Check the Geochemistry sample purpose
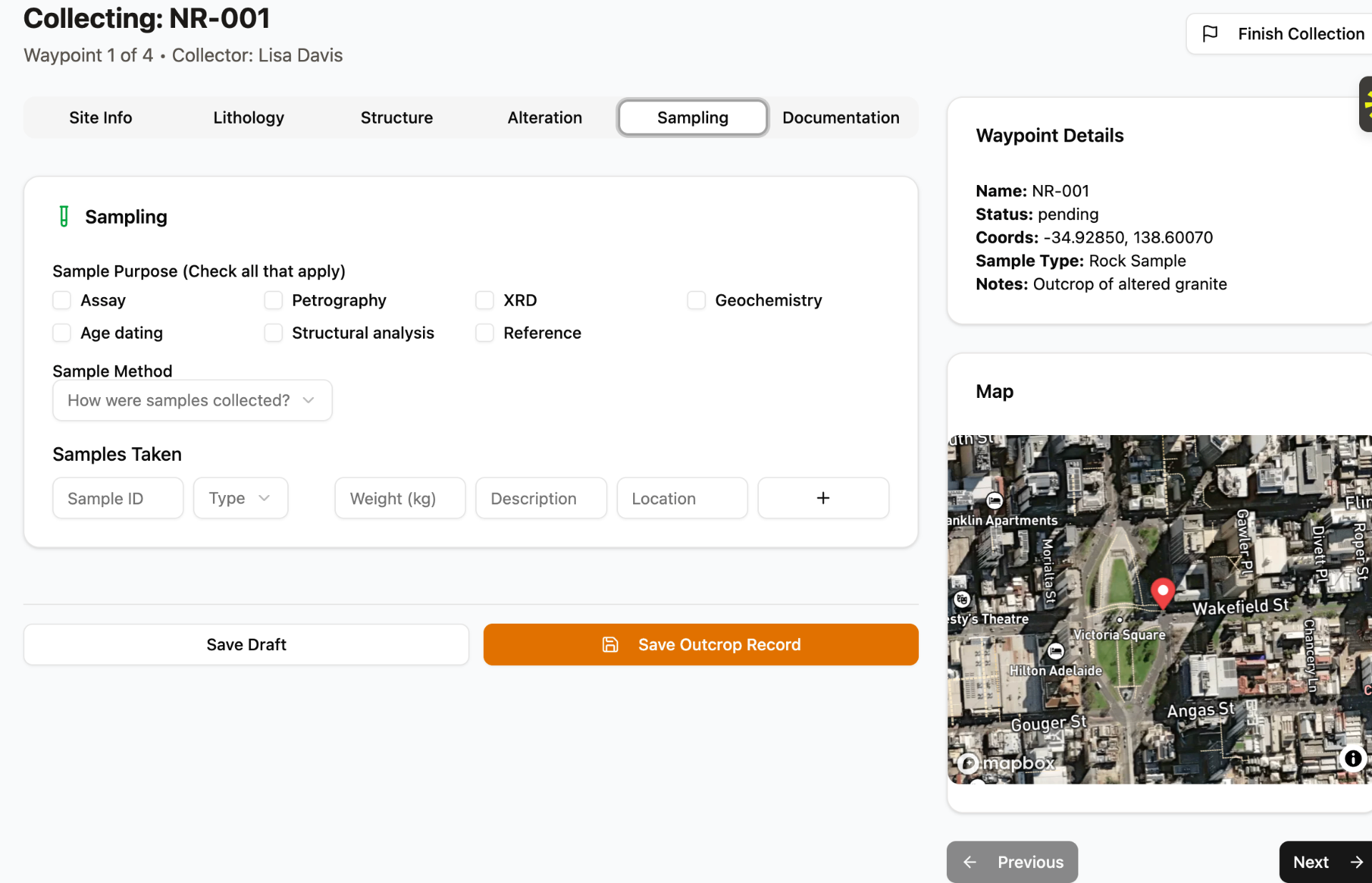1372x883 pixels. (x=696, y=300)
